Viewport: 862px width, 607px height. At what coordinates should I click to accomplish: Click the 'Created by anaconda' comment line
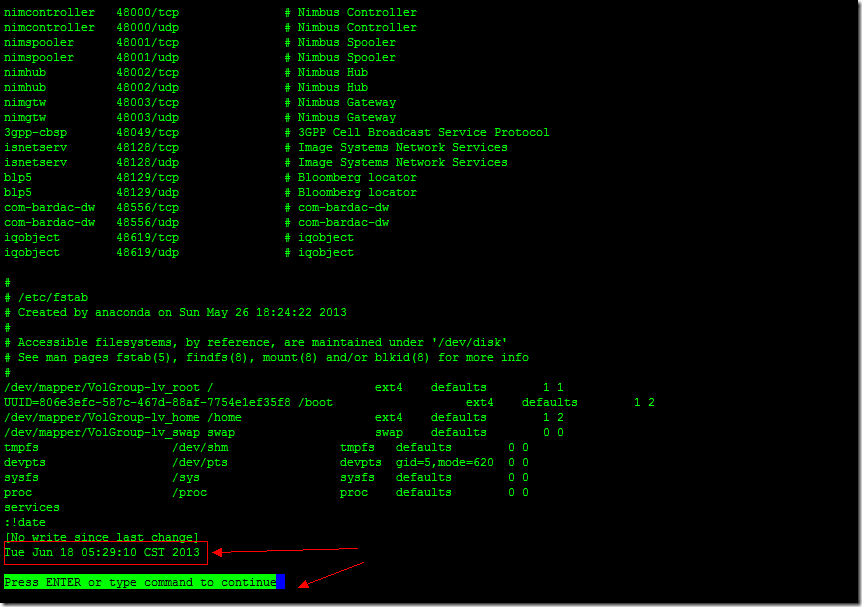point(175,312)
